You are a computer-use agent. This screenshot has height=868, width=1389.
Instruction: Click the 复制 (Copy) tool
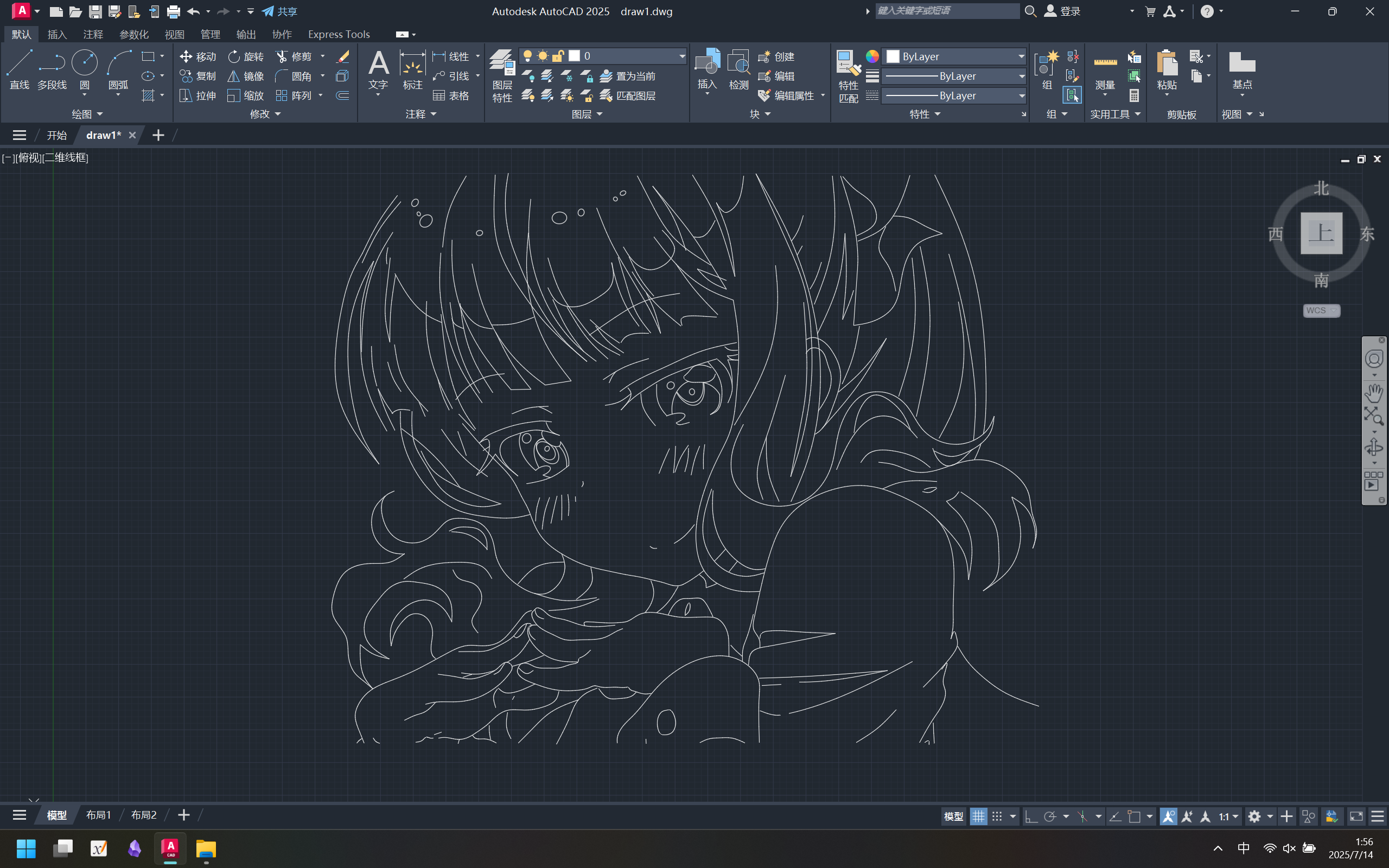(197, 76)
